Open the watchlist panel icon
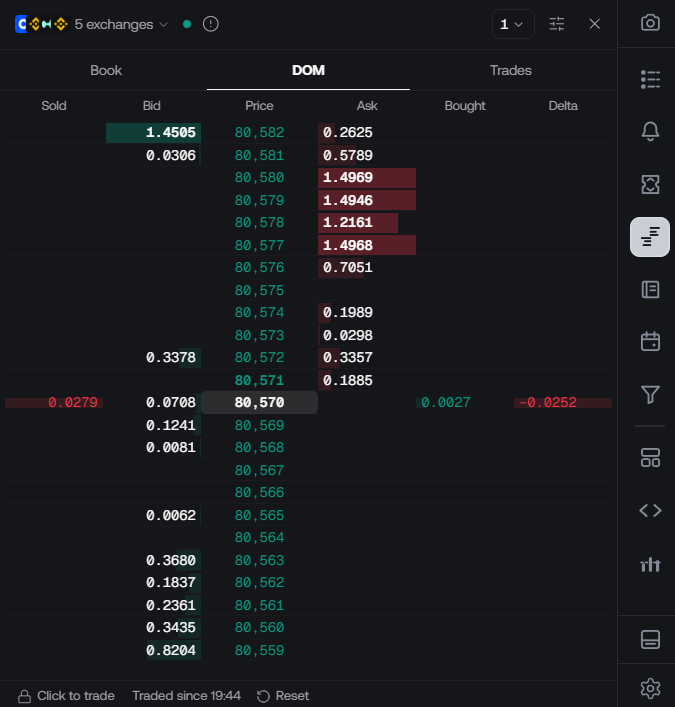Screen dimensions: 675x707 [650, 79]
